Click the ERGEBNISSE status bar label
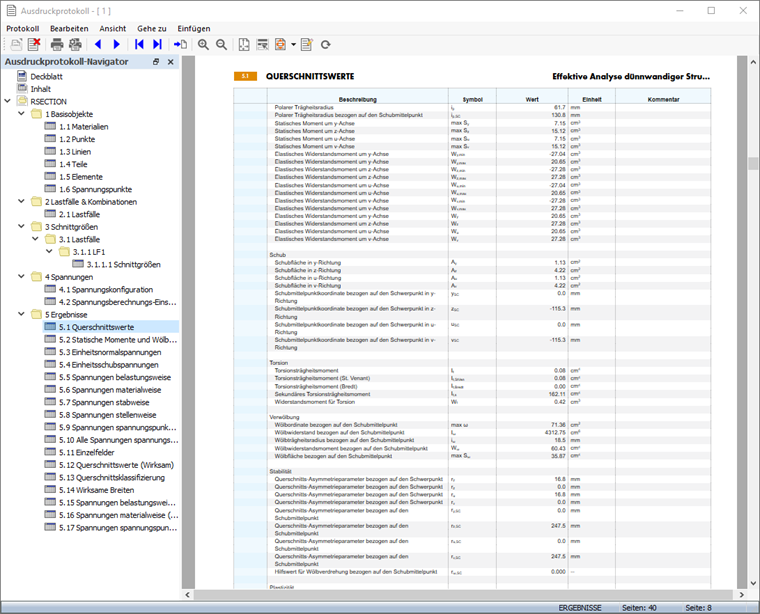 pyautogui.click(x=580, y=608)
